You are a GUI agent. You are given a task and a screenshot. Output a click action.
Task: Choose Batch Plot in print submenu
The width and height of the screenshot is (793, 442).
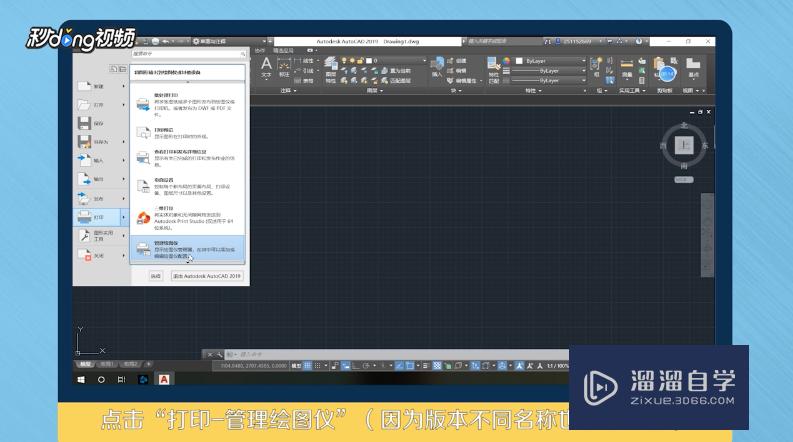pos(187,105)
